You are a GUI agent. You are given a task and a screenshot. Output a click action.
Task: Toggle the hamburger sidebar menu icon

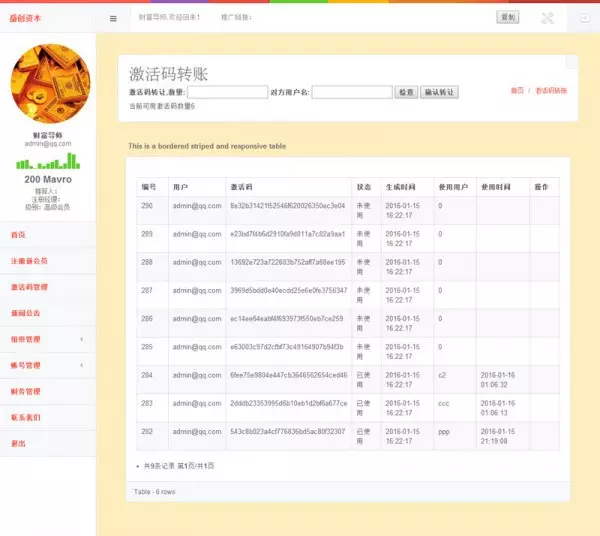113,18
